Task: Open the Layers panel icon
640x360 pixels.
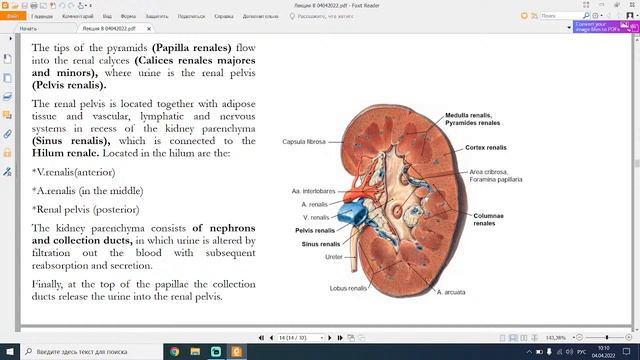Action: click(x=7, y=96)
